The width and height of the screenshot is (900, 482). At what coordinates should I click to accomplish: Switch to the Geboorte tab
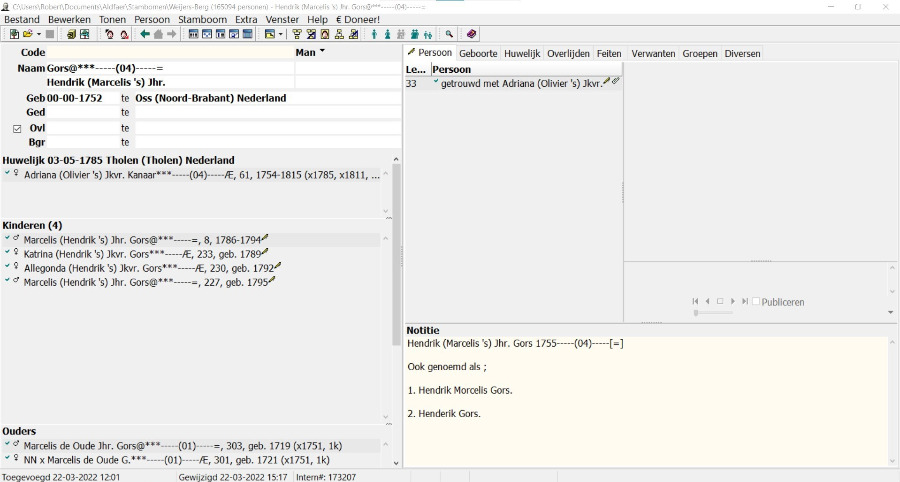(478, 53)
